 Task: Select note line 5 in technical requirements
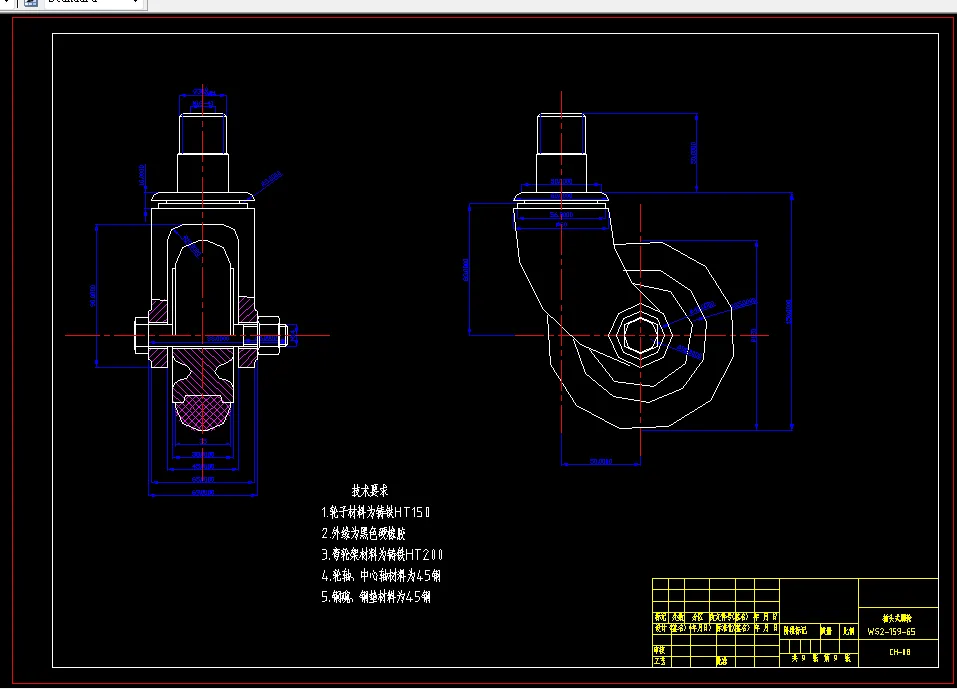click(376, 597)
